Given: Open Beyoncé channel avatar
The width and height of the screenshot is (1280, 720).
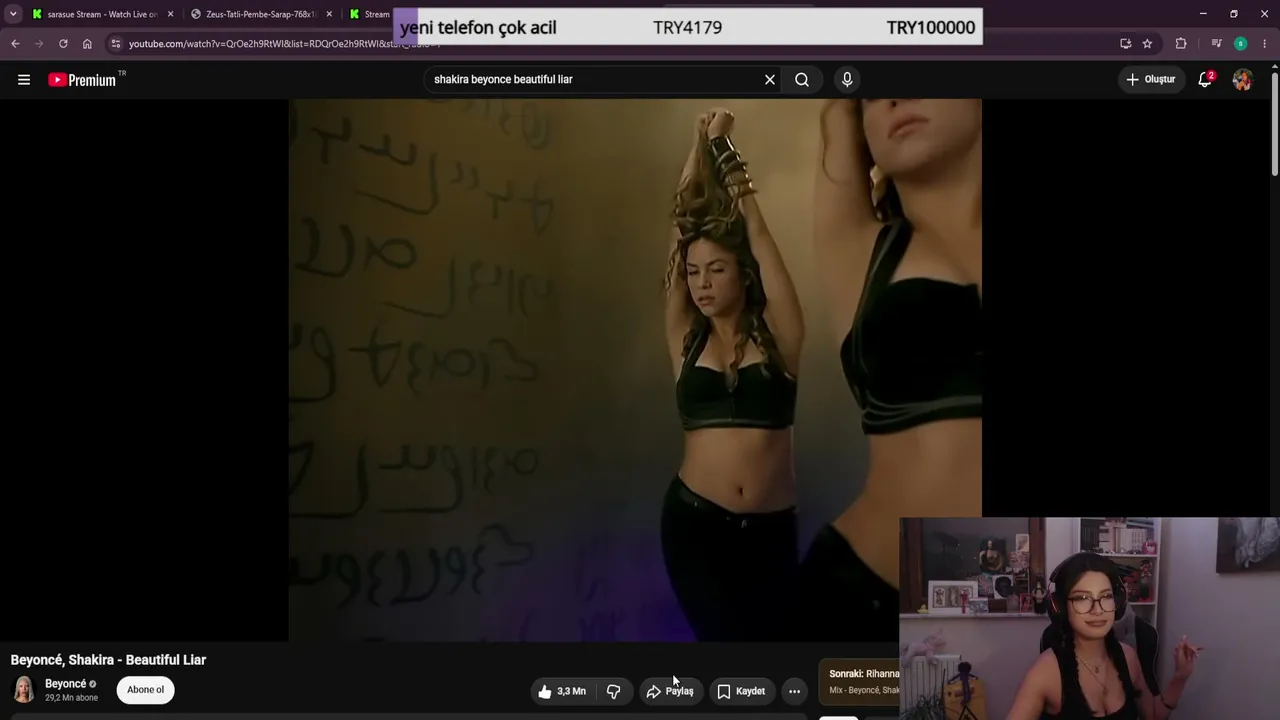Looking at the screenshot, I should [x=24, y=690].
